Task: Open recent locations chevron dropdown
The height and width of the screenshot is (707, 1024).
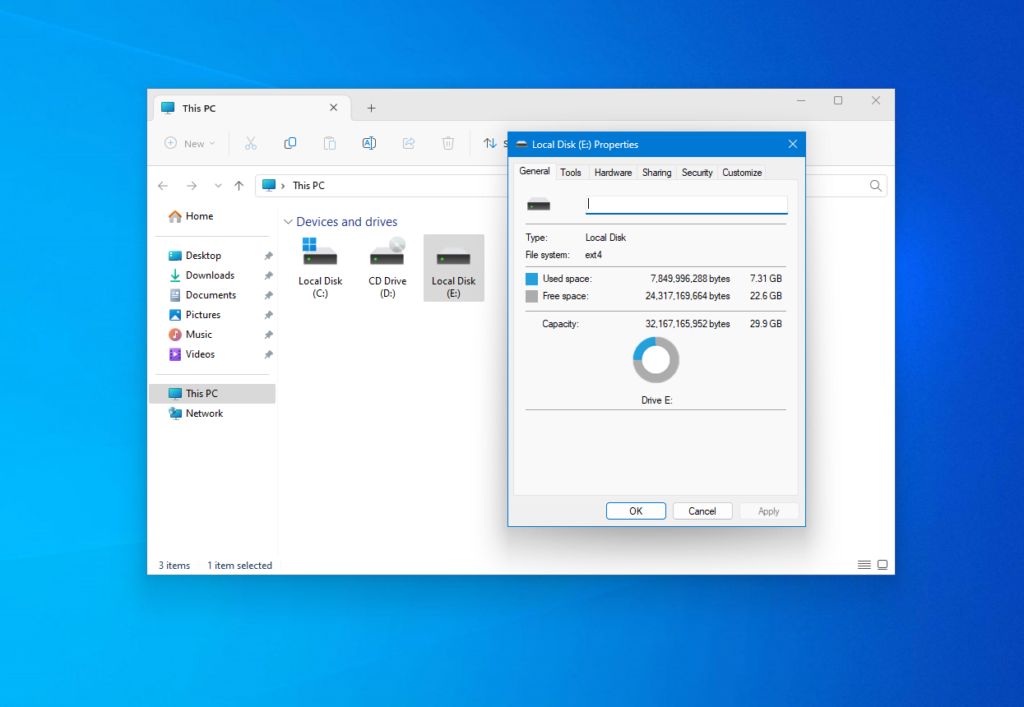Action: (217, 185)
